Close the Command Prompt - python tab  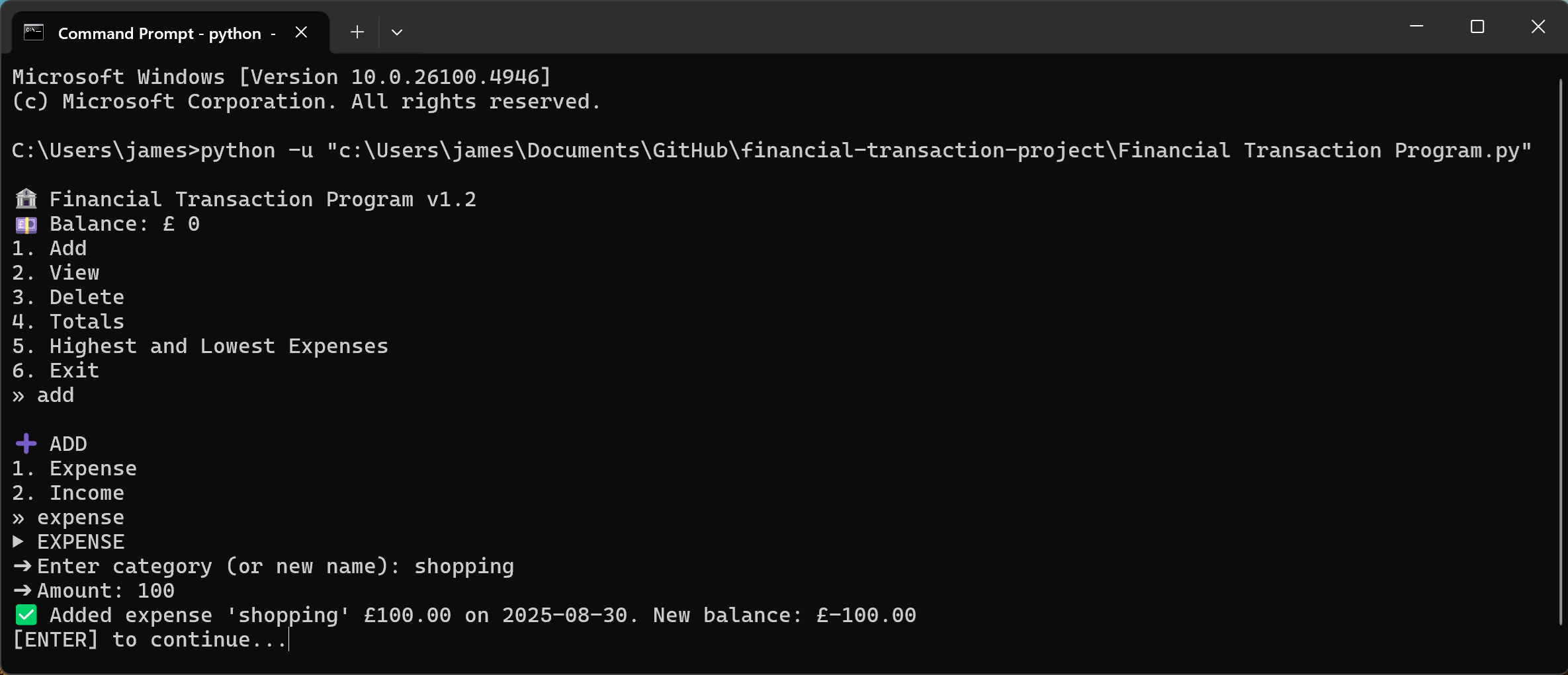[301, 32]
